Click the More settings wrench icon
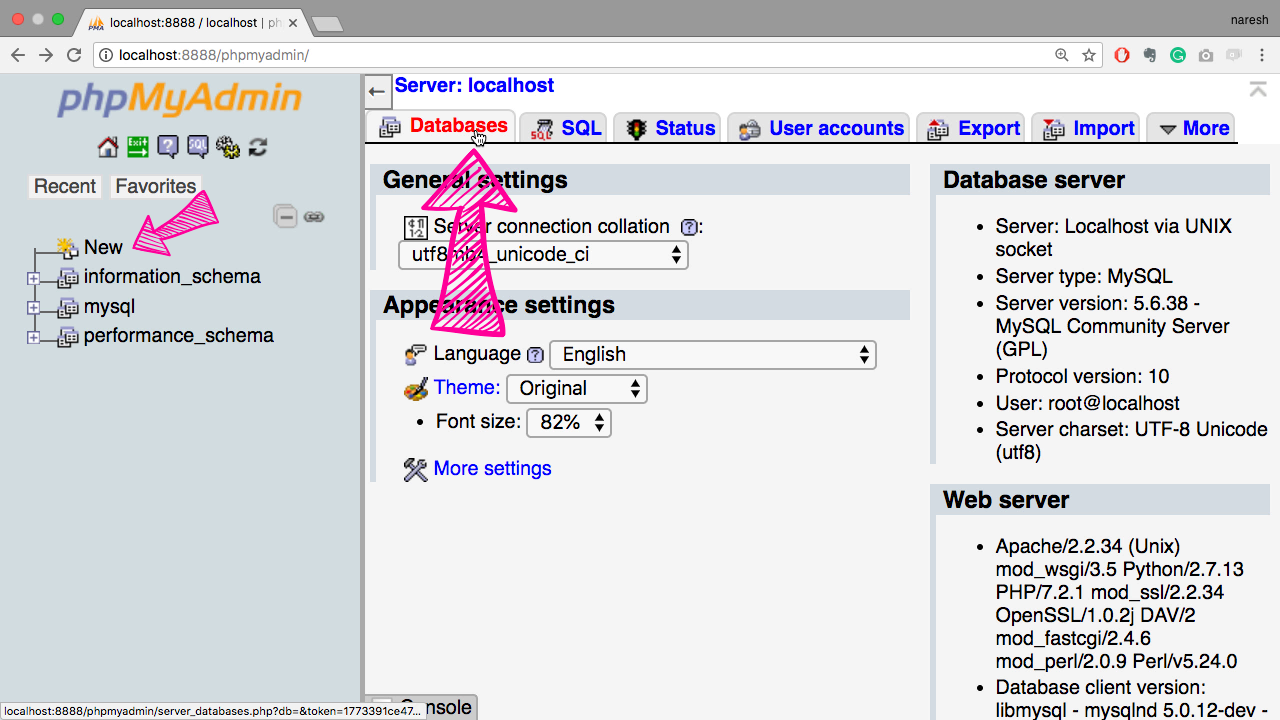1280x720 pixels. tap(415, 469)
